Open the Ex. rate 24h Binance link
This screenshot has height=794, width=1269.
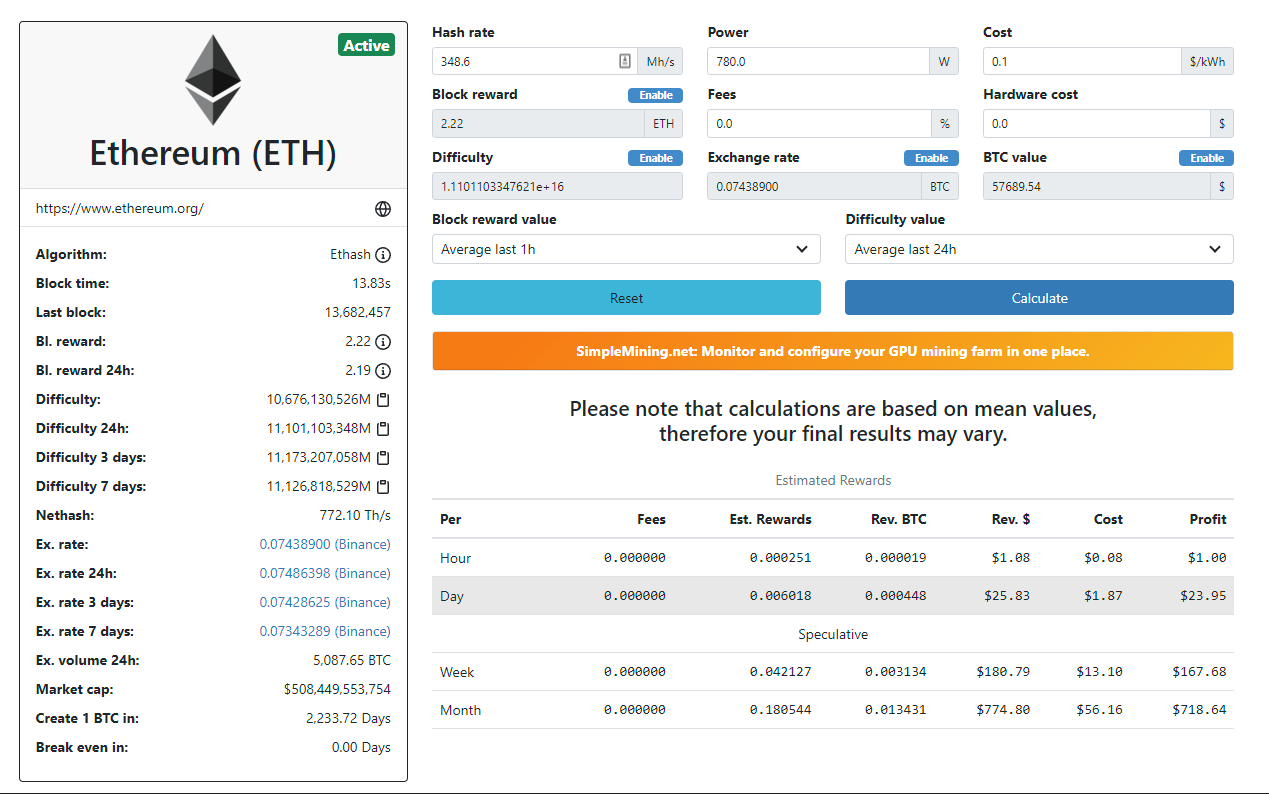click(x=325, y=574)
